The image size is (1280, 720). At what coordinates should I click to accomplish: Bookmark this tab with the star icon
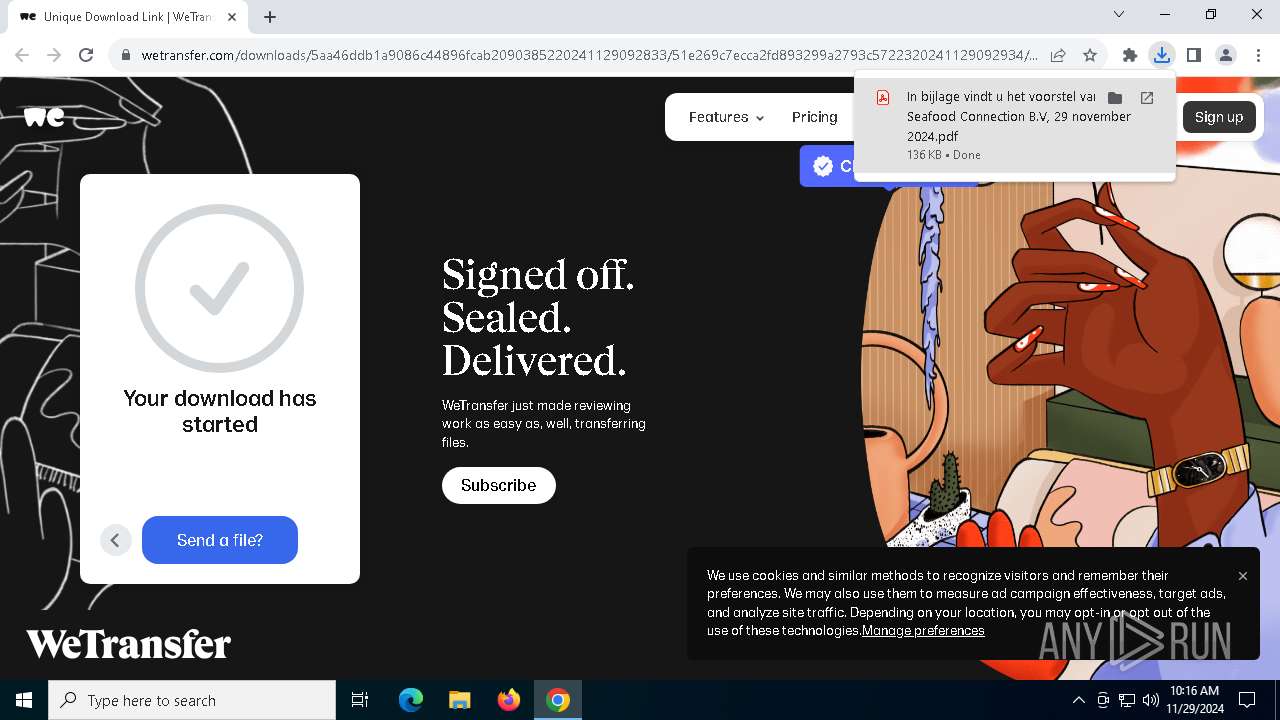tap(1090, 55)
